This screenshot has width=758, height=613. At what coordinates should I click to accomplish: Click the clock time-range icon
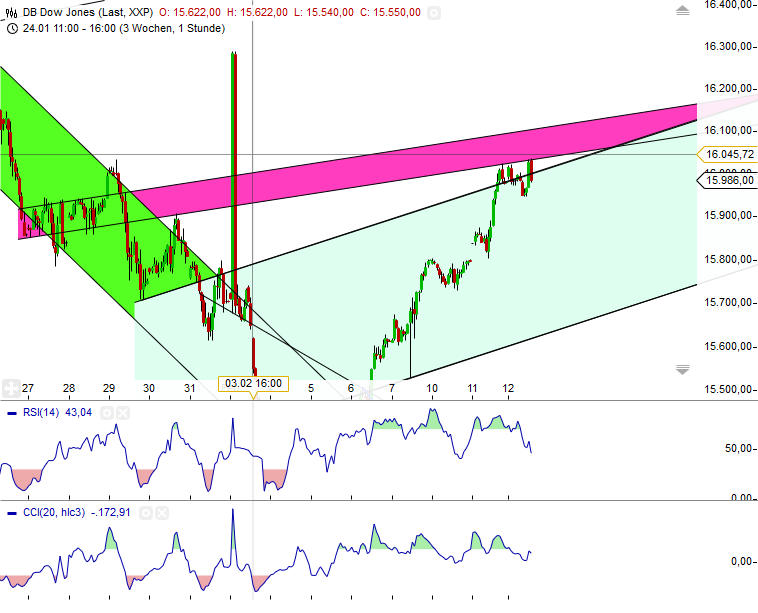(13, 29)
